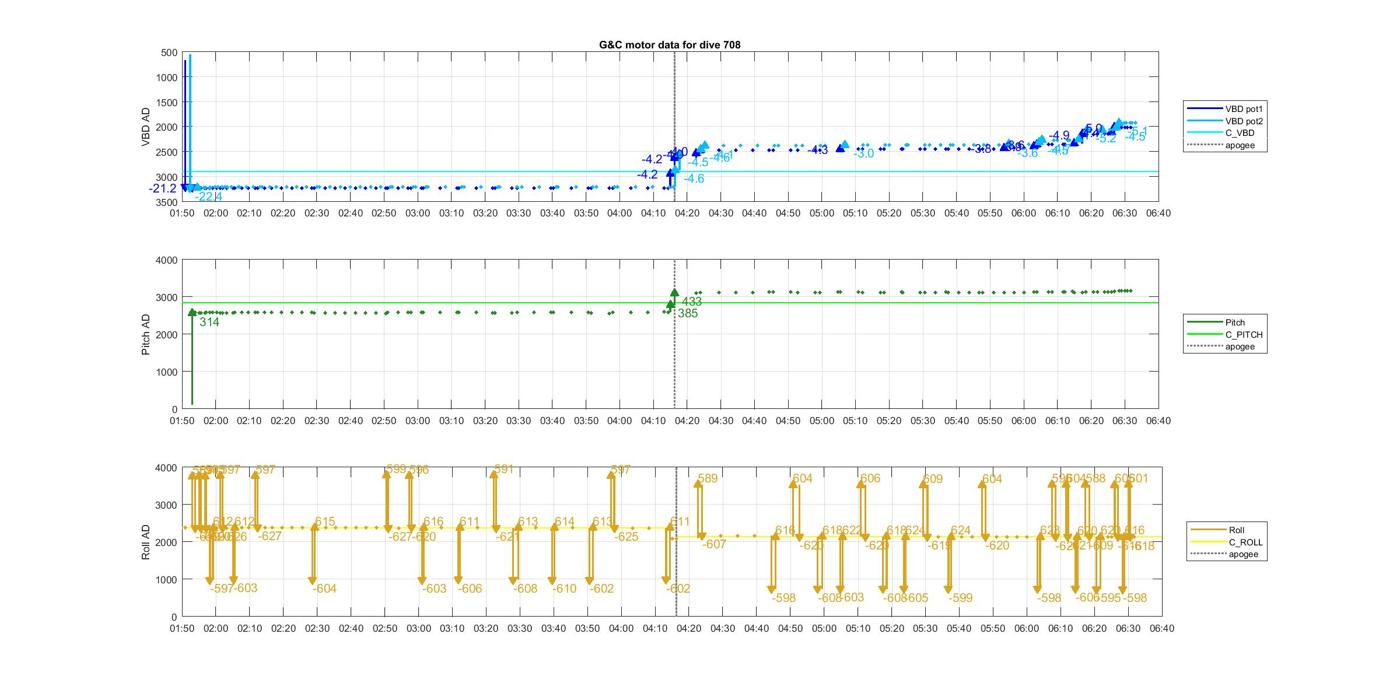Click the "-604" roll data label
This screenshot has width=1400, height=693.
click(324, 588)
